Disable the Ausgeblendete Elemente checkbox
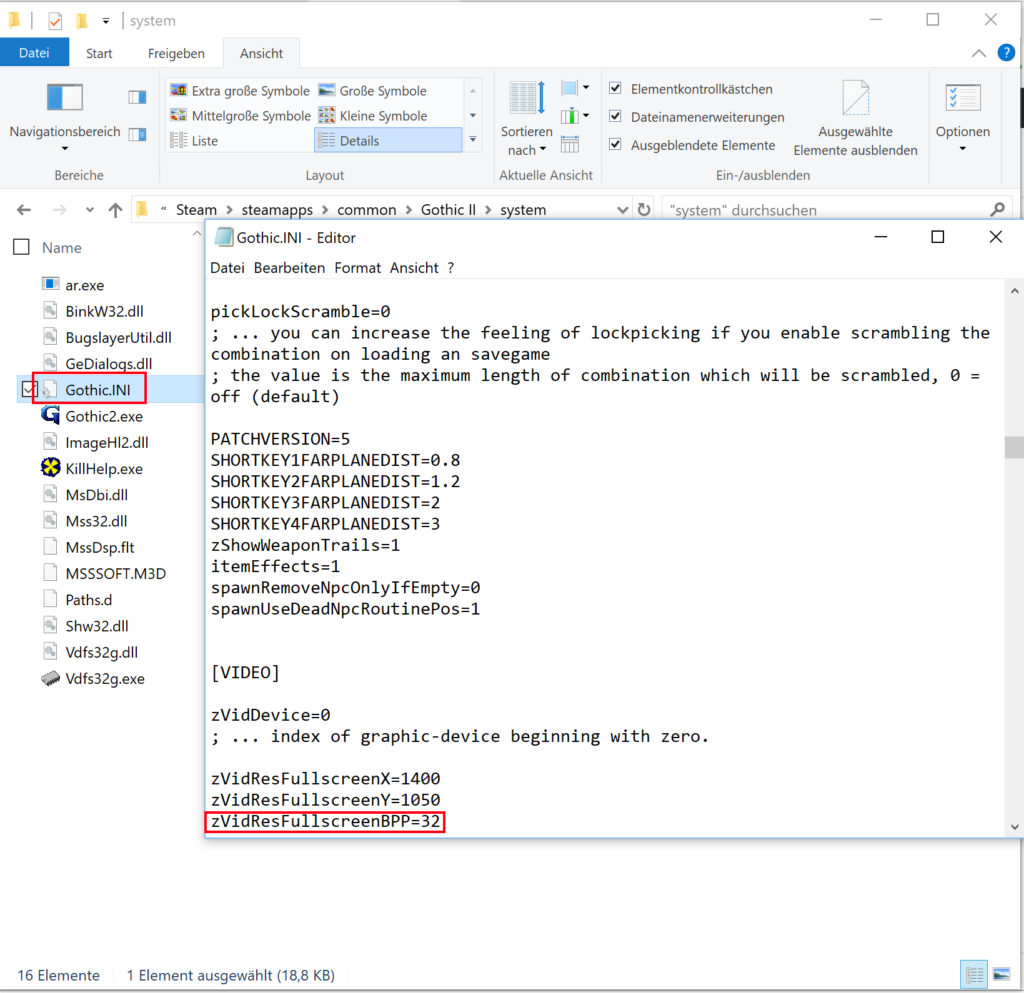This screenshot has width=1024, height=993. click(x=616, y=145)
